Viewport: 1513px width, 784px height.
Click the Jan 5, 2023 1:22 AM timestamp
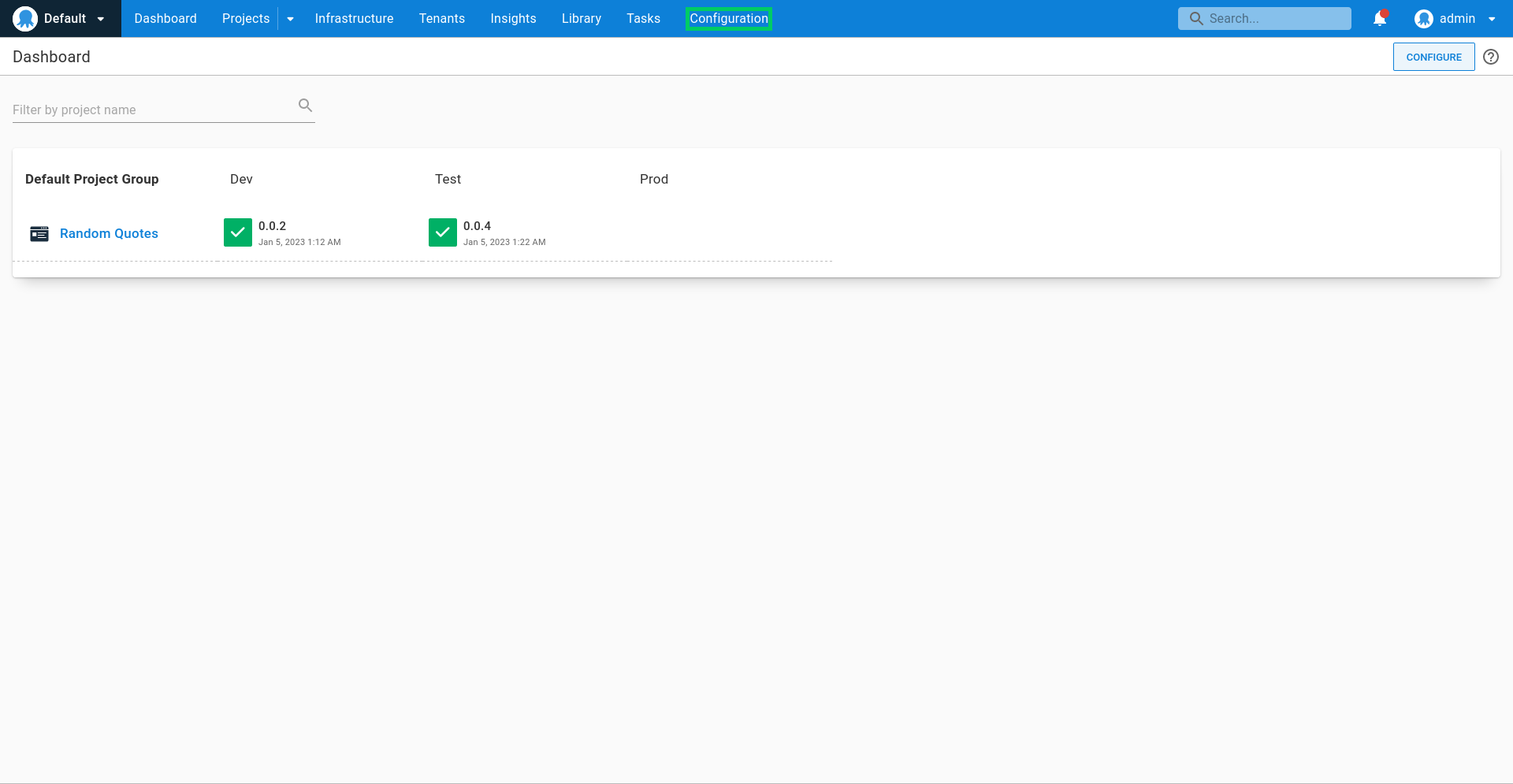tap(504, 242)
